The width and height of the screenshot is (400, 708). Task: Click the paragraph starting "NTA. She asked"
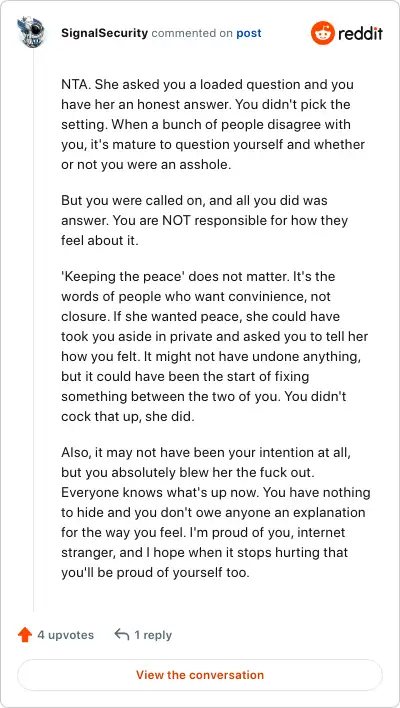point(213,125)
